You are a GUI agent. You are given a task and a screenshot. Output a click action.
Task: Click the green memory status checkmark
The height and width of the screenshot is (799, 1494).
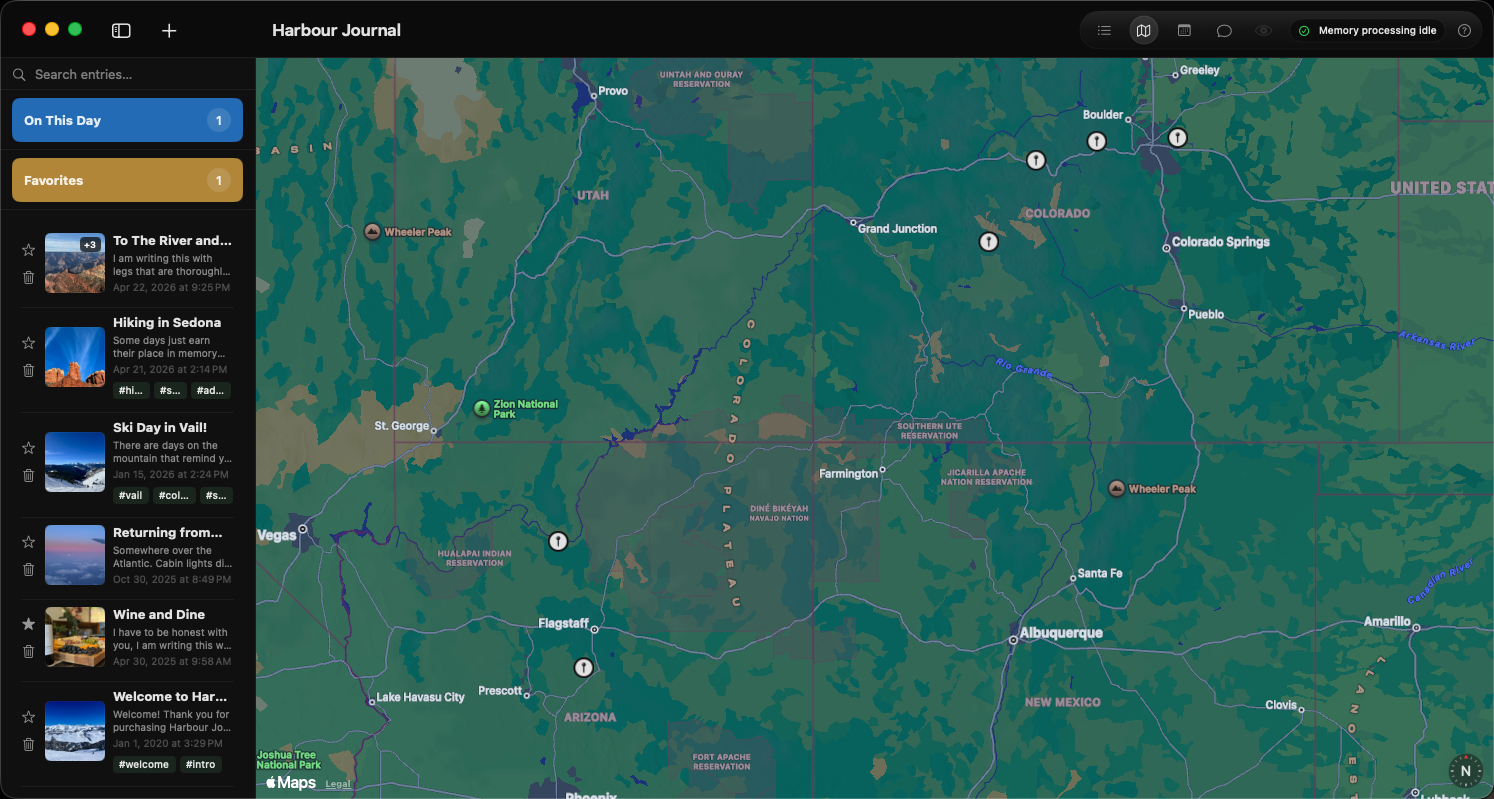pyautogui.click(x=1304, y=31)
